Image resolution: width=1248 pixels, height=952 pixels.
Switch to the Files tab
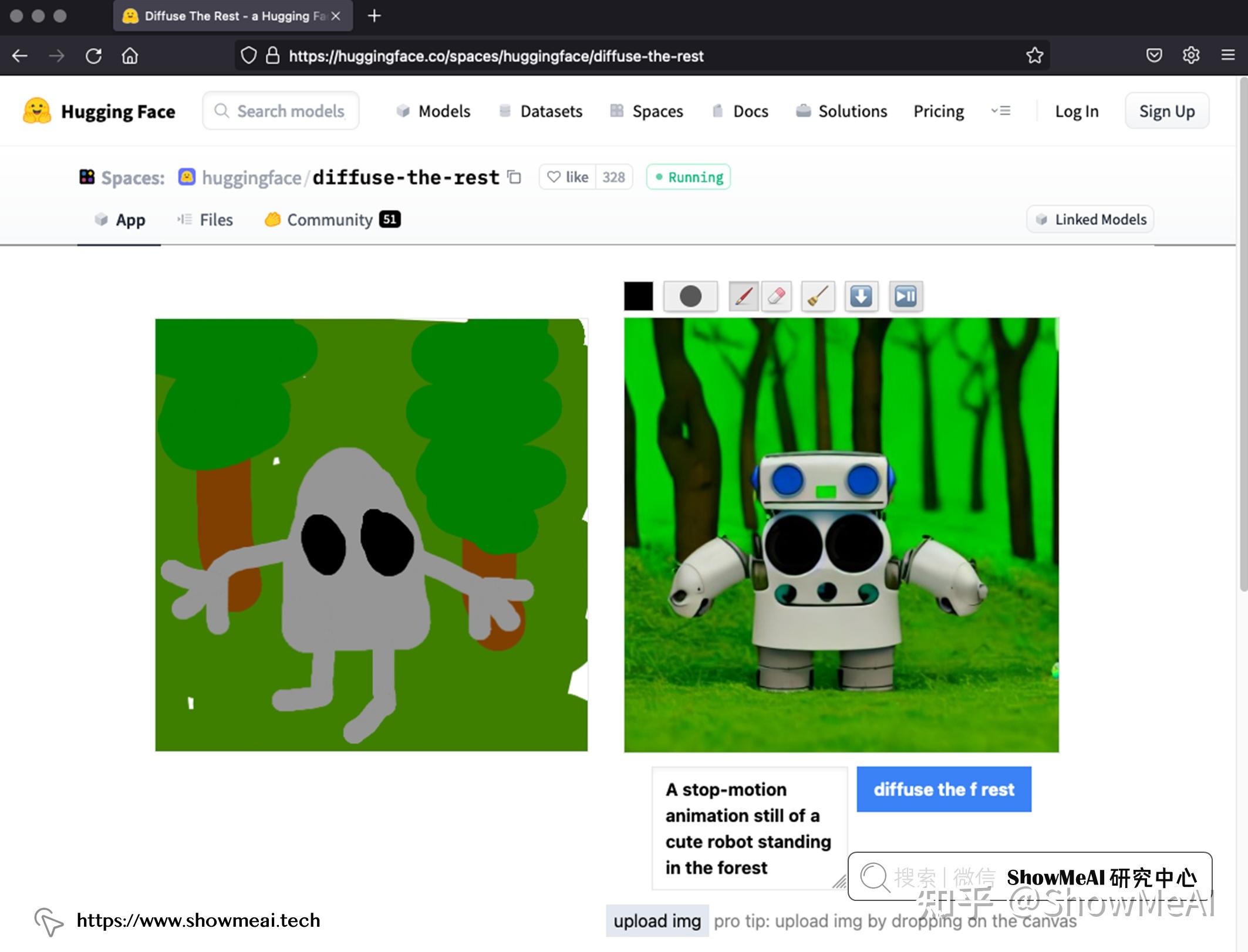click(x=205, y=220)
